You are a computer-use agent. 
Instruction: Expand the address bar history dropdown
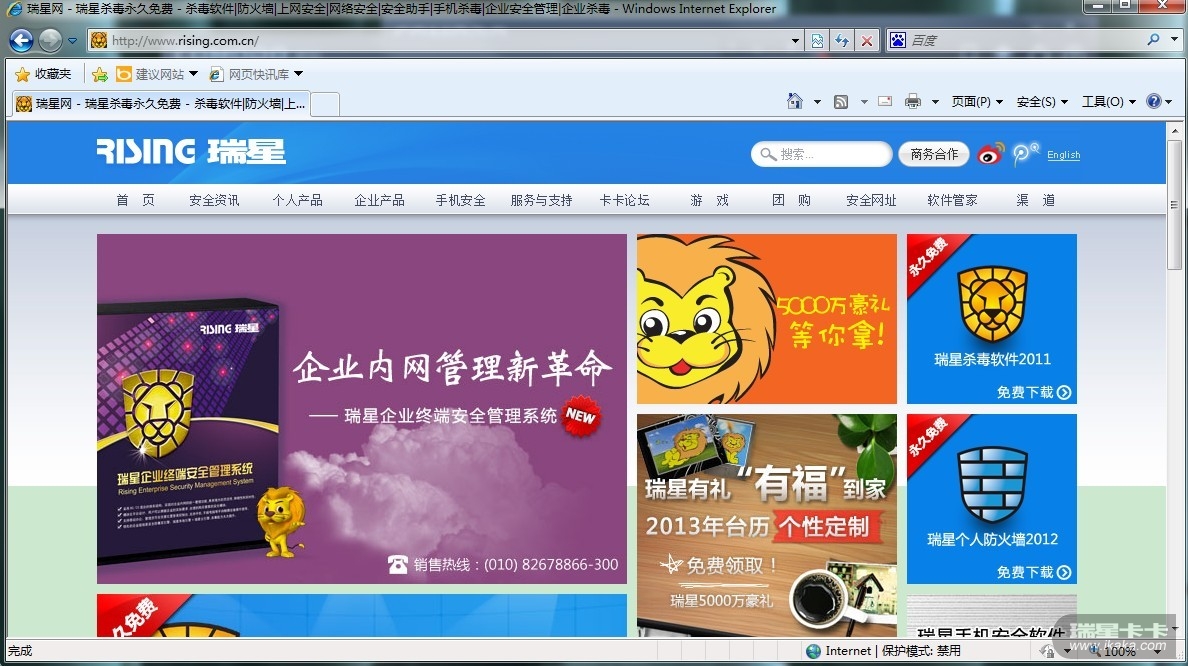[795, 41]
